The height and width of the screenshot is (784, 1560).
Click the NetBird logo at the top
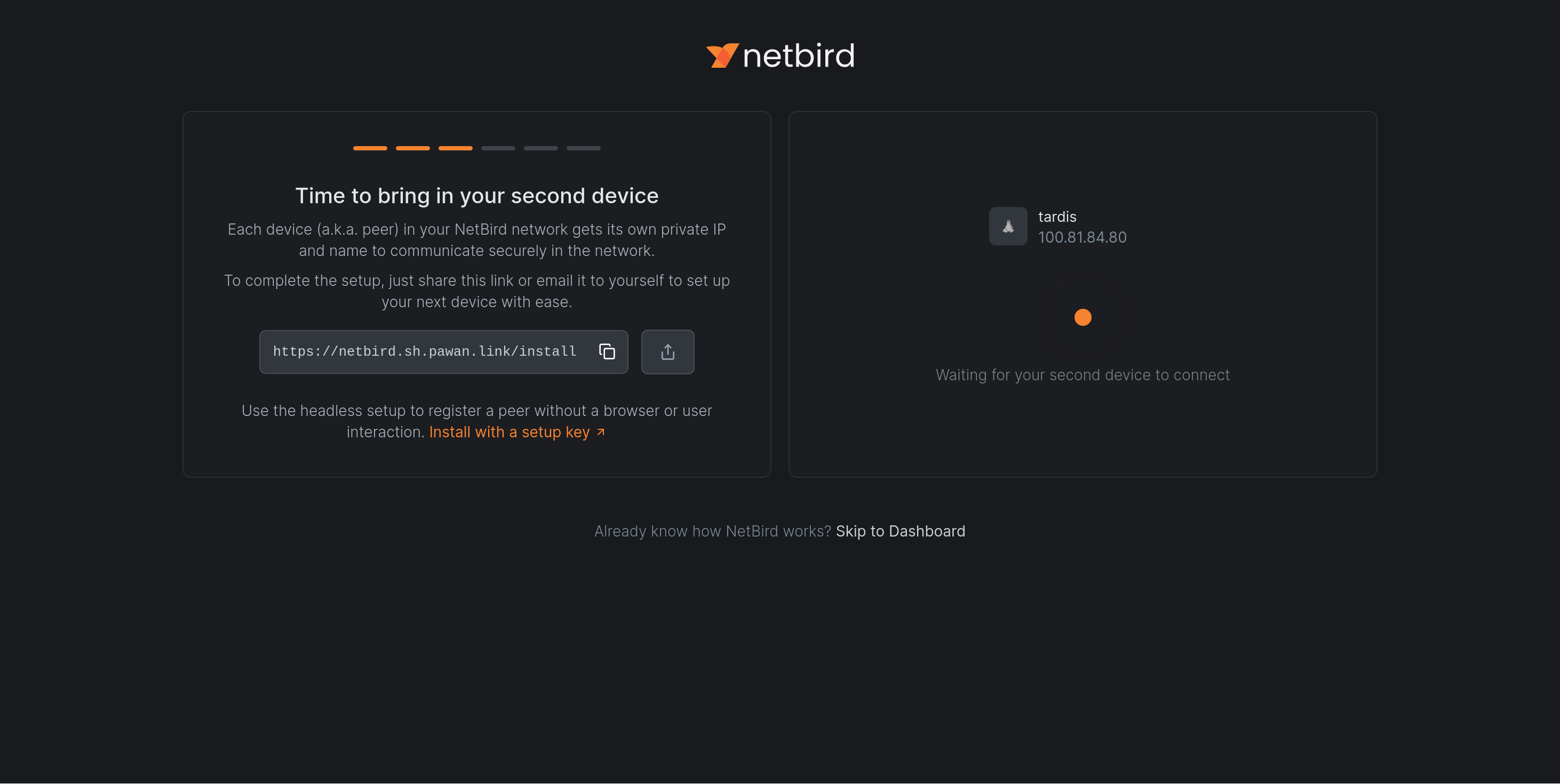tap(780, 55)
